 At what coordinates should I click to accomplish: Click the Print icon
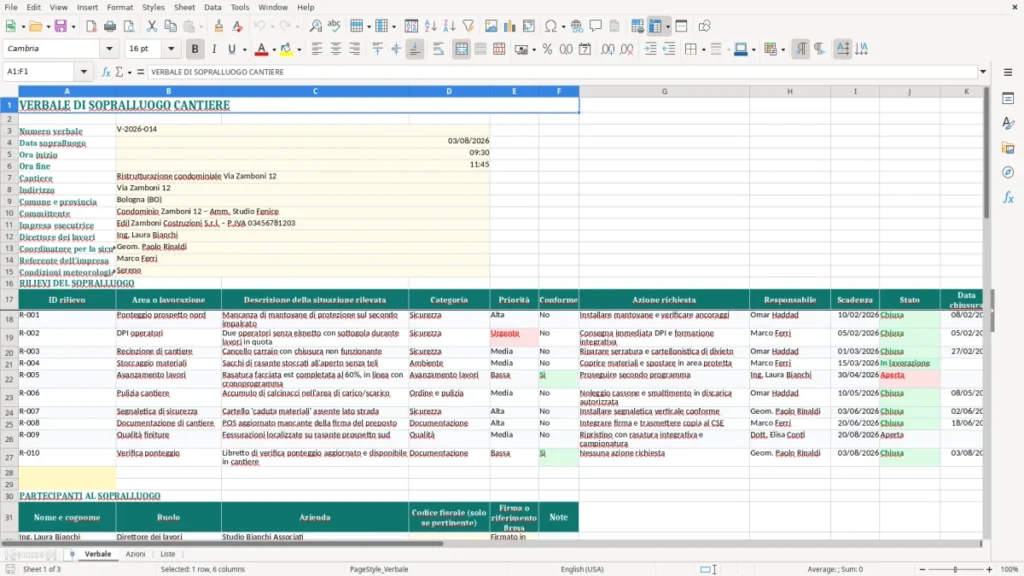(x=110, y=26)
